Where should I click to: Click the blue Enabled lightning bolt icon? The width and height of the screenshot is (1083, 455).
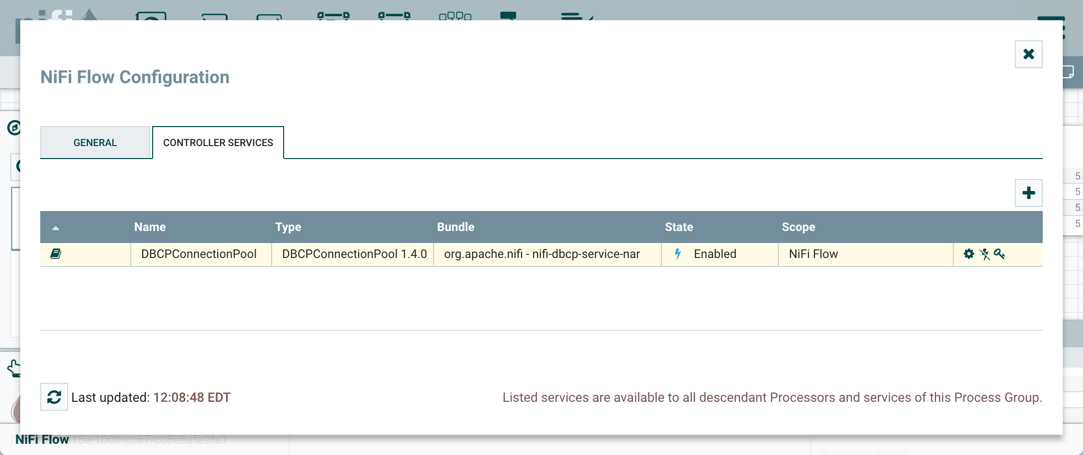point(678,254)
